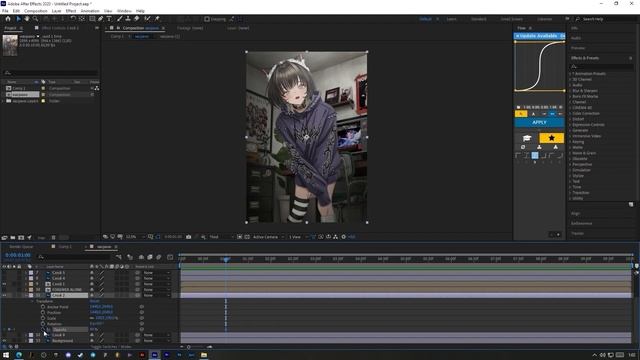Click the Flow easing curve graph

click(540, 66)
